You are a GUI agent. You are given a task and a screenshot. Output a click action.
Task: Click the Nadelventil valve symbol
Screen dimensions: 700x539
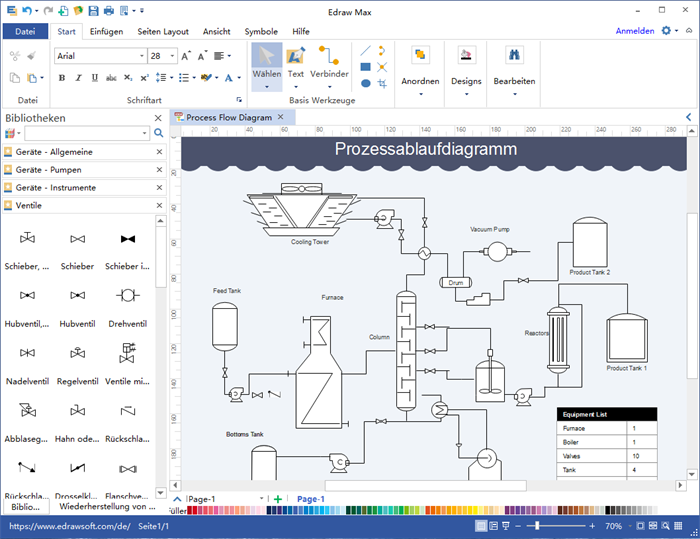tap(27, 354)
